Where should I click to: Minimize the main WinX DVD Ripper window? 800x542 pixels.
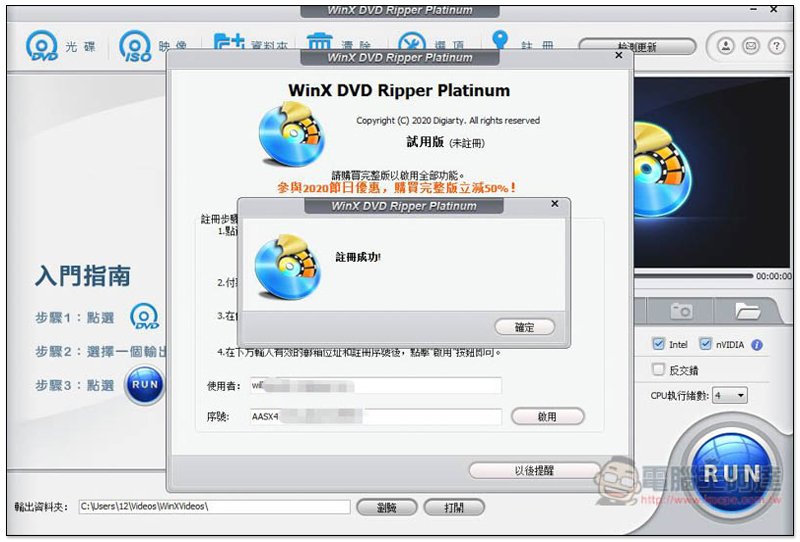click(x=754, y=9)
